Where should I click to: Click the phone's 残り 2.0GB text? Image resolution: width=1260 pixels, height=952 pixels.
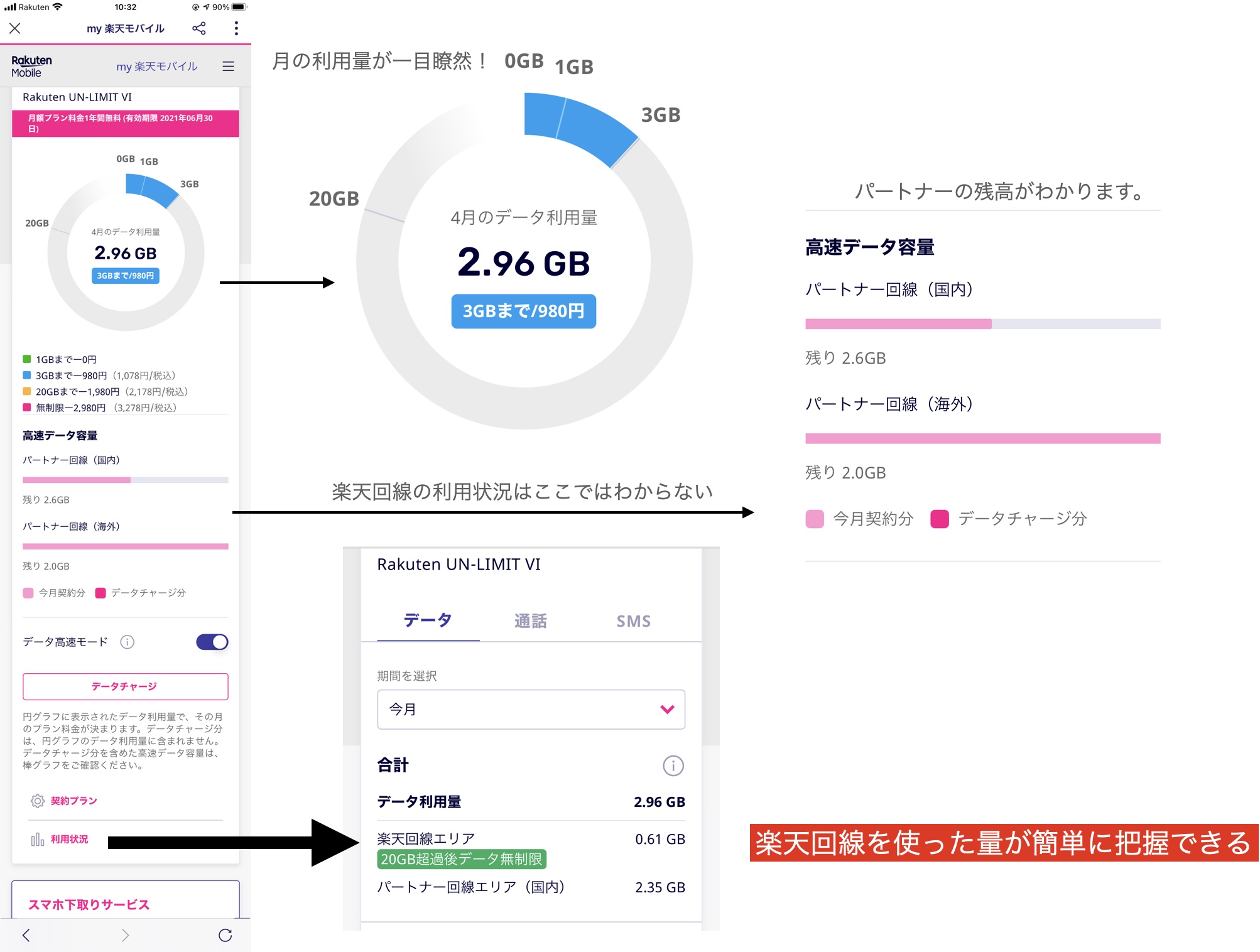46,566
